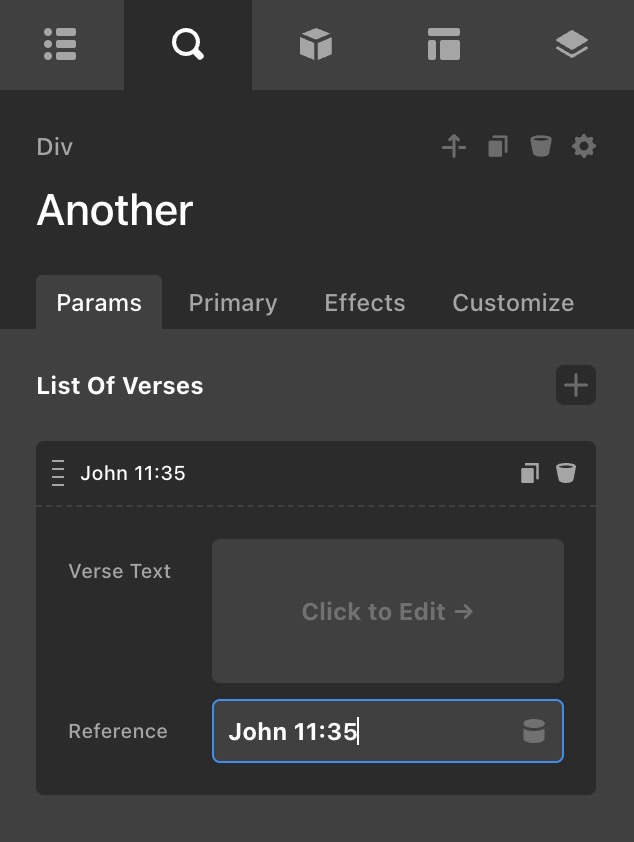
Task: Collapse the John 11:35 item header
Action: click(x=300, y=473)
